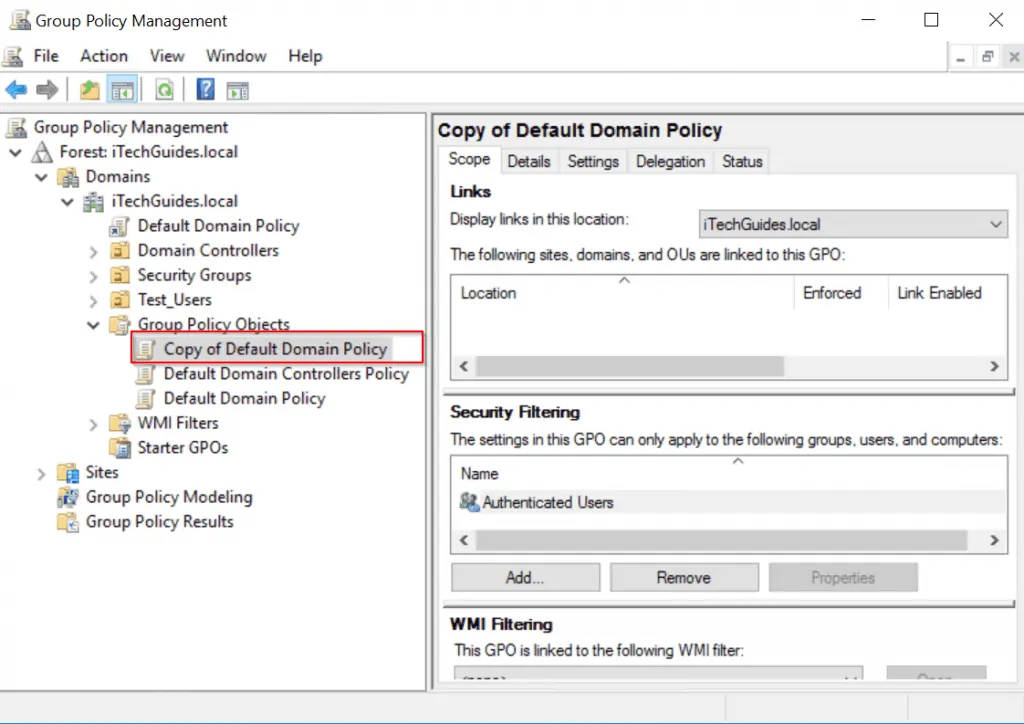Click the Forward navigation arrow
The image size is (1024, 724).
[x=46, y=89]
